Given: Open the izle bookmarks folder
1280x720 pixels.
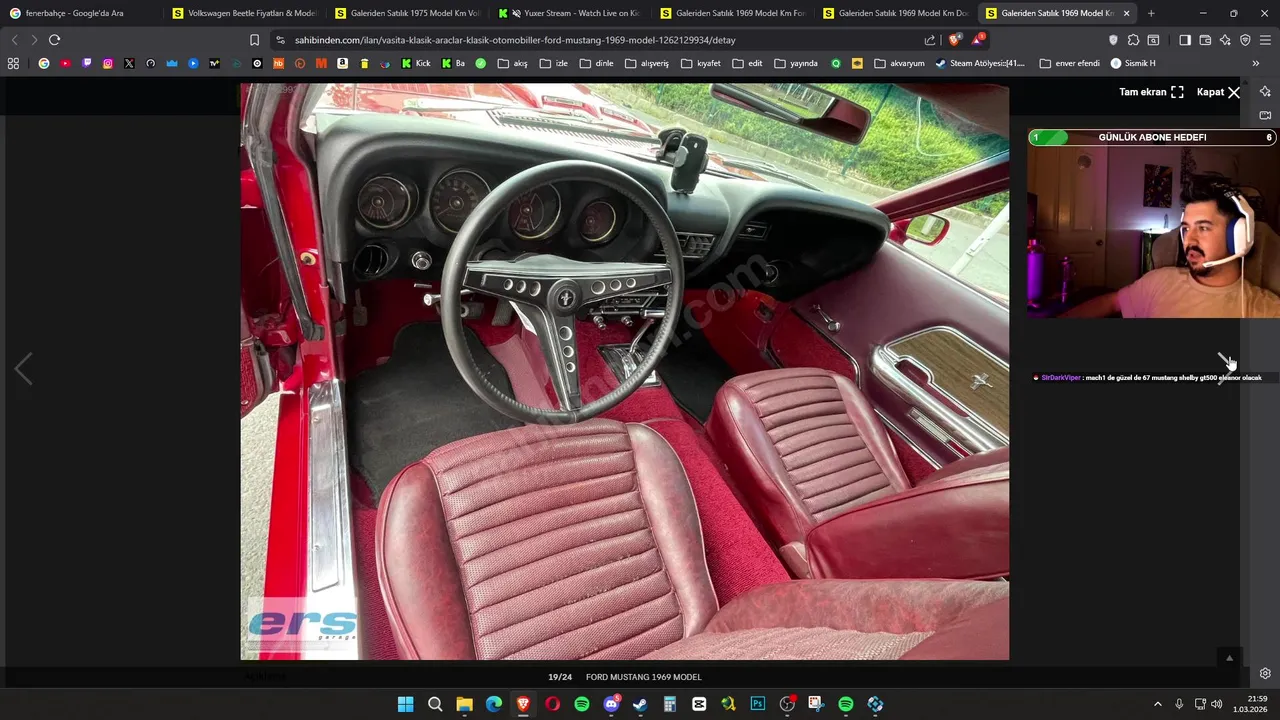Looking at the screenshot, I should click(x=553, y=63).
